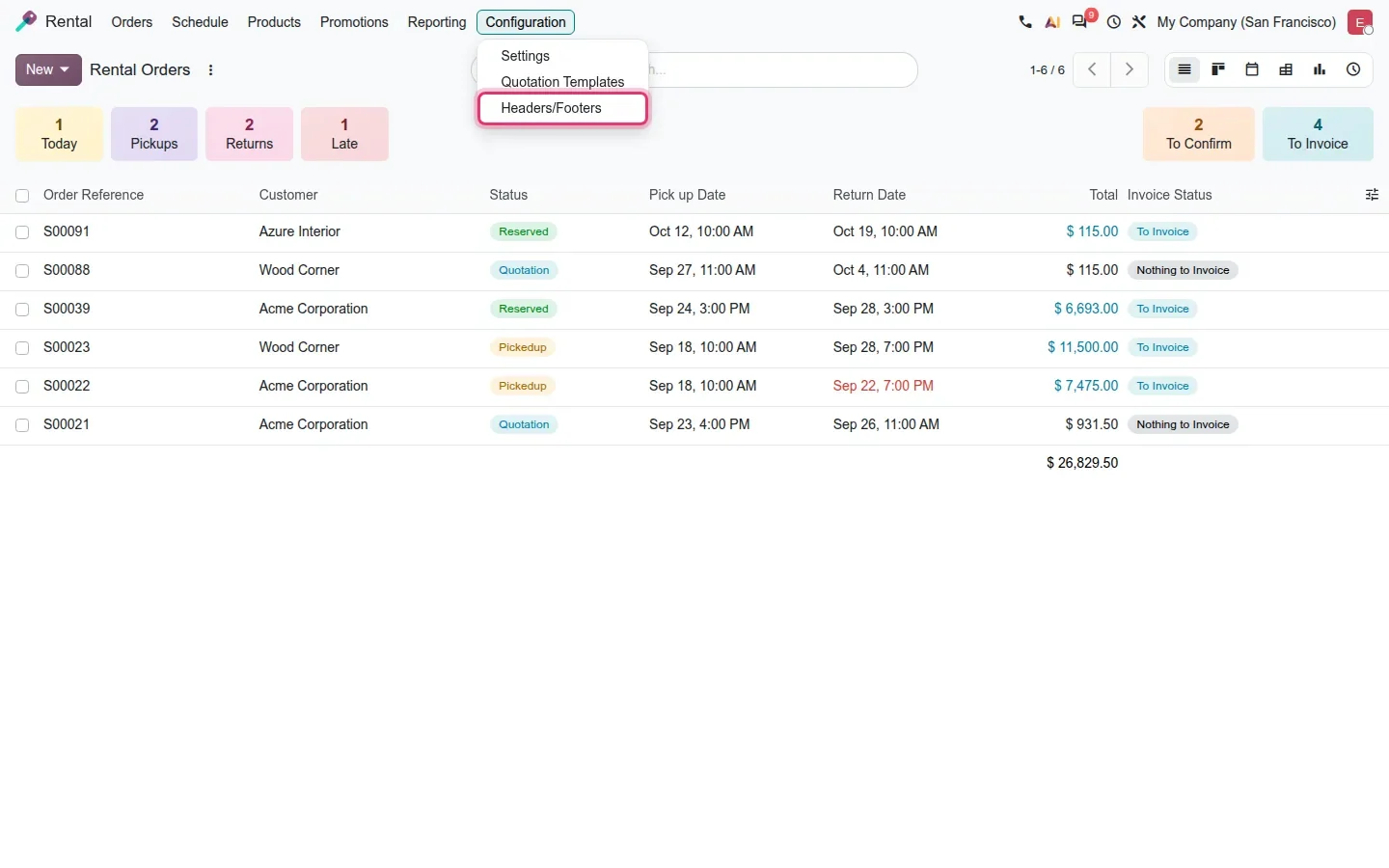1389x868 pixels.
Task: Go to next page of records
Action: click(1130, 69)
